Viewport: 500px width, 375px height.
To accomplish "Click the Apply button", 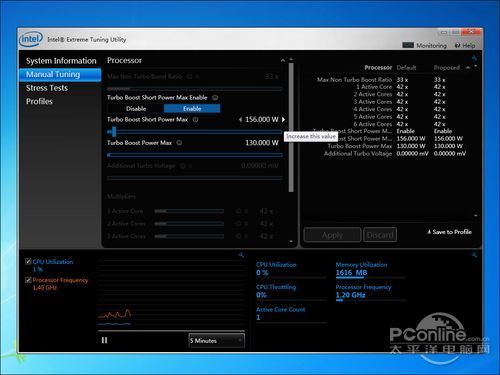I will pyautogui.click(x=332, y=235).
